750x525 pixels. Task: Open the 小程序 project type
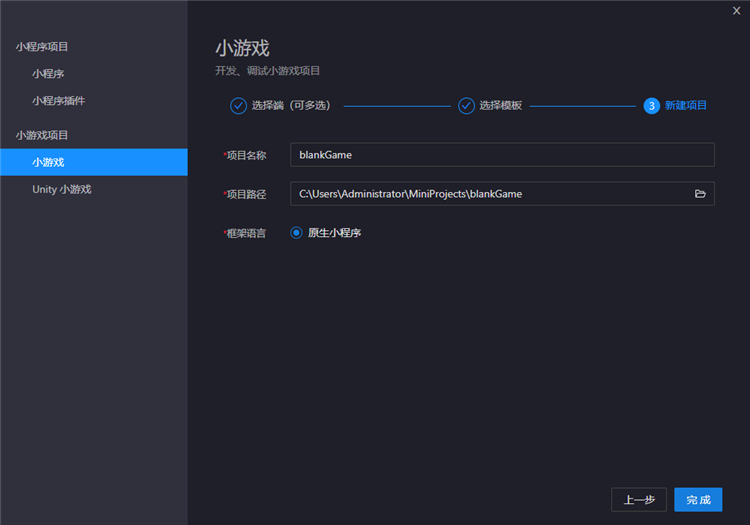coord(48,74)
